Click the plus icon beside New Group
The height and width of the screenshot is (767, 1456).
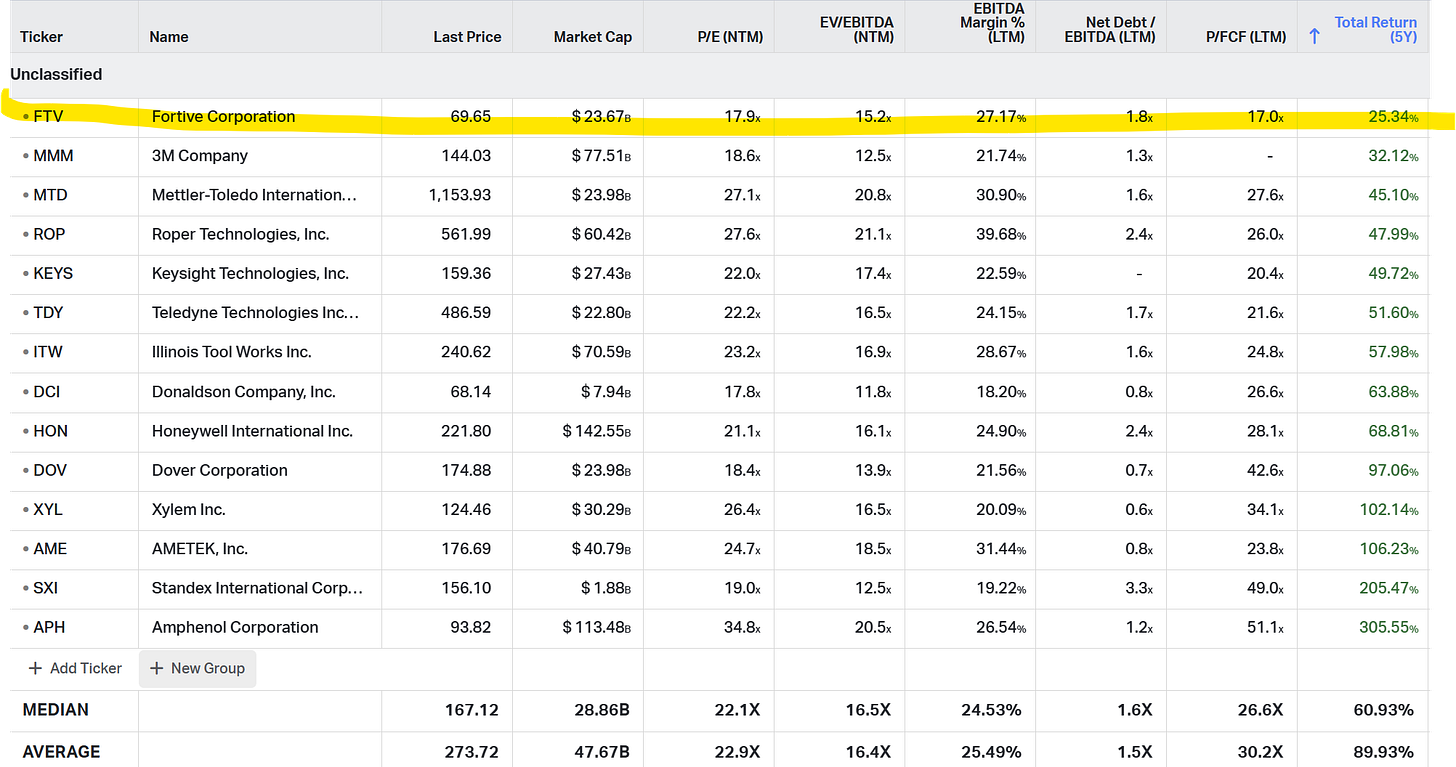(x=156, y=668)
